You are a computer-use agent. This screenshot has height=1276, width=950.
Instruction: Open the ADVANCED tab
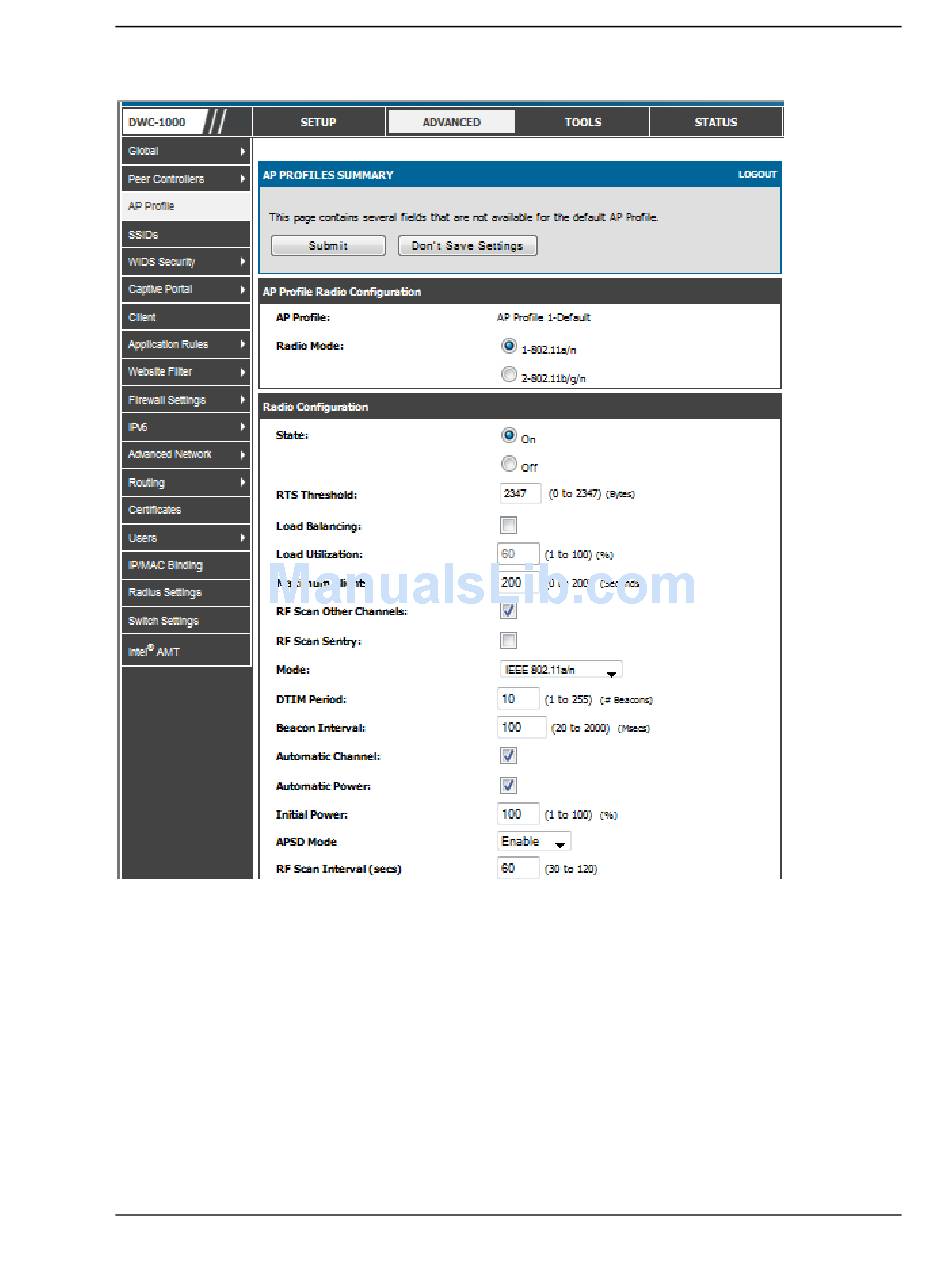tap(451, 122)
